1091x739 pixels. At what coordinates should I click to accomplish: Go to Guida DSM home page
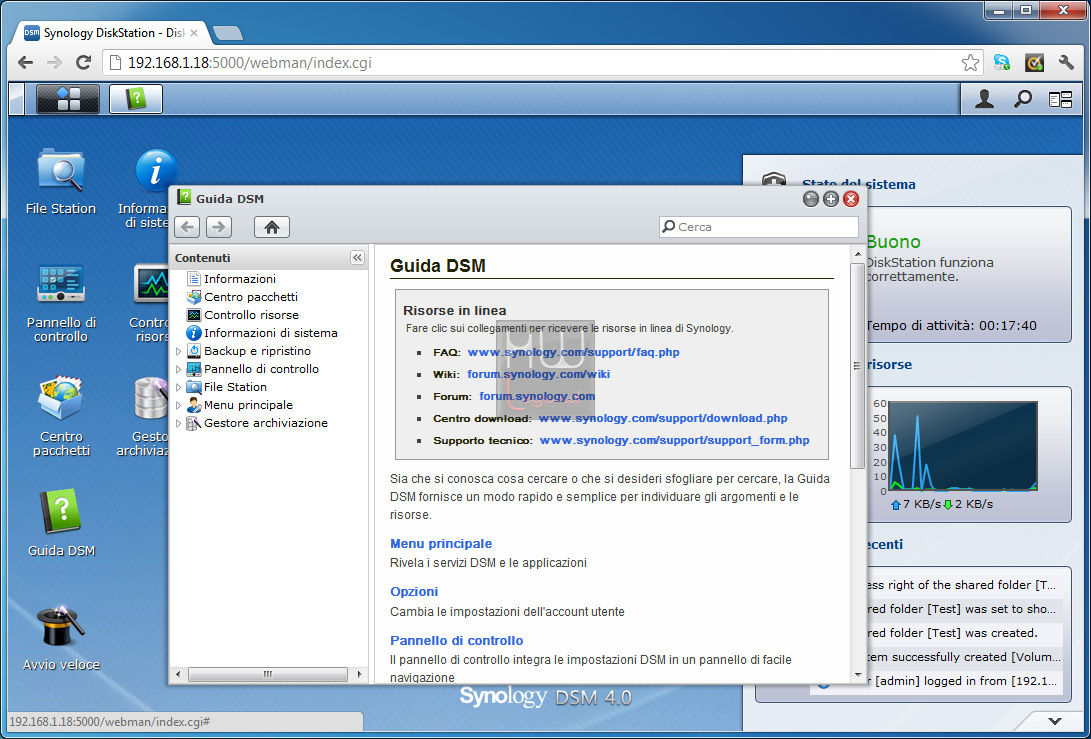tap(272, 227)
